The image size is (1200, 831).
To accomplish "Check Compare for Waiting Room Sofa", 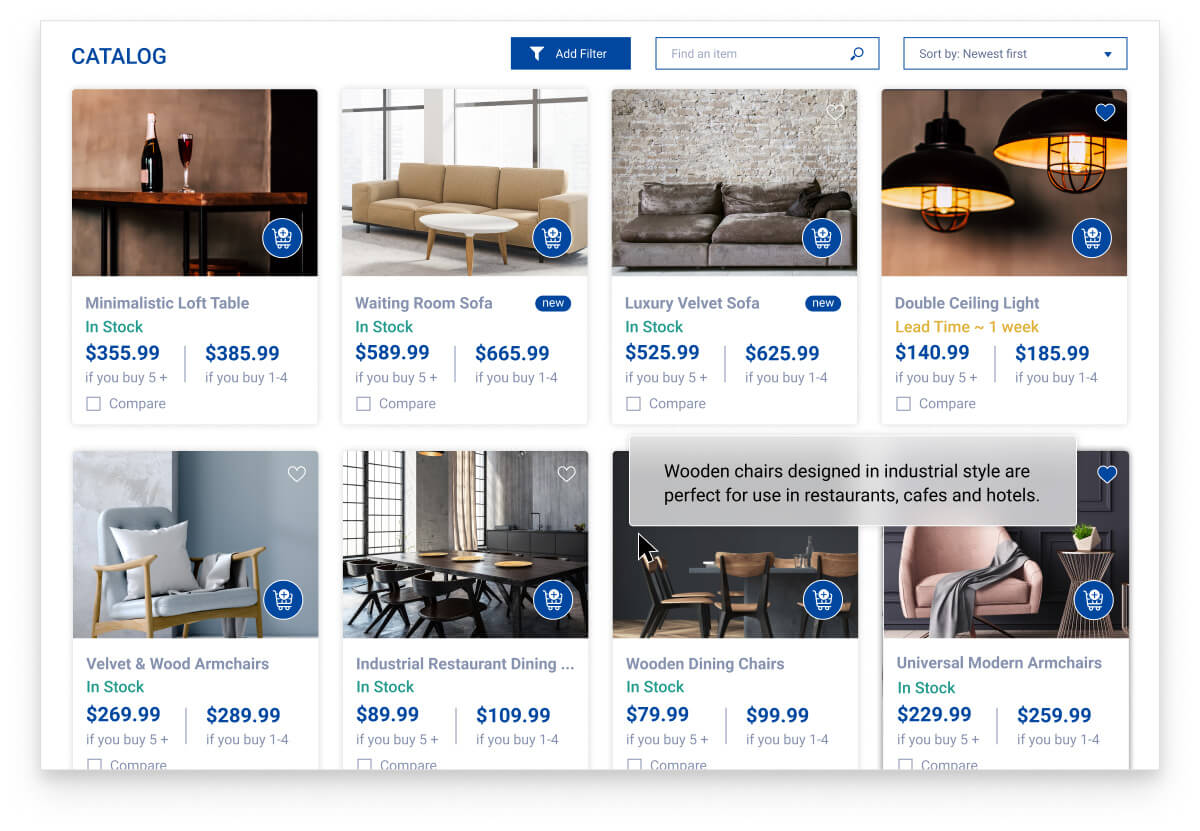I will point(363,404).
